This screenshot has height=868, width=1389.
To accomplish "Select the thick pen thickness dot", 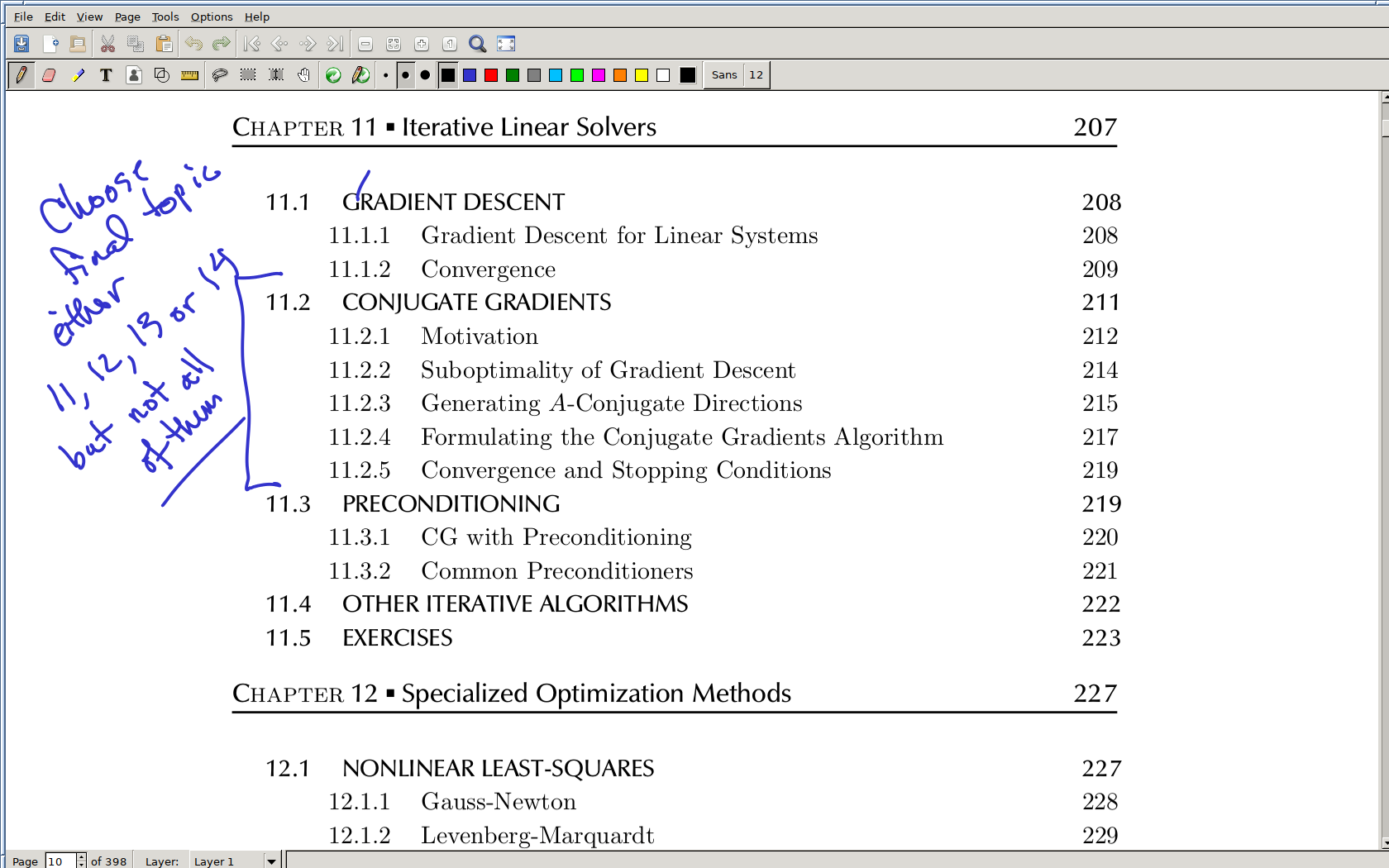I will tap(425, 75).
